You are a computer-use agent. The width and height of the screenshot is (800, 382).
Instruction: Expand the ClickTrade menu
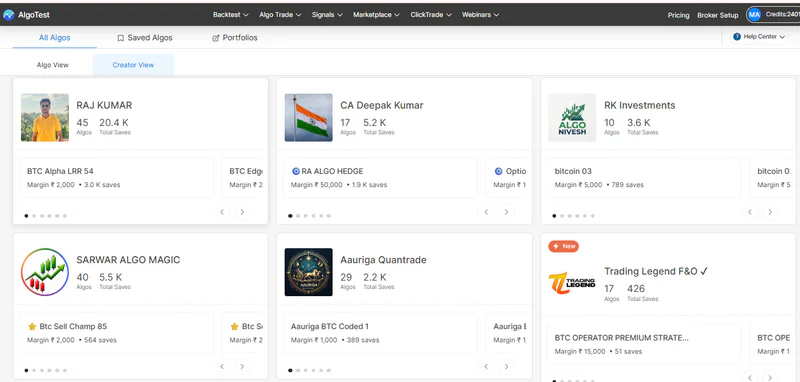click(431, 15)
